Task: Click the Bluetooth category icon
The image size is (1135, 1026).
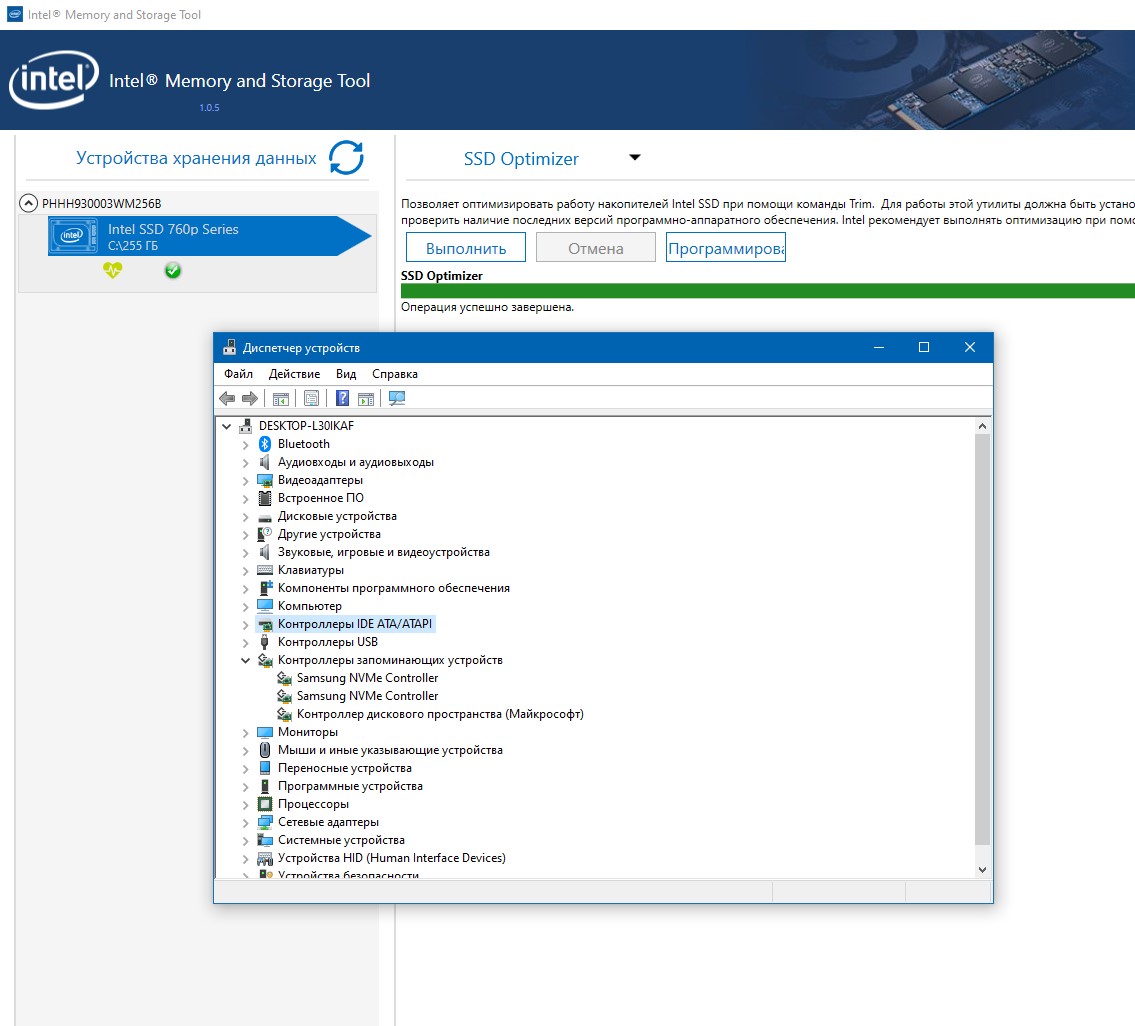Action: coord(265,444)
